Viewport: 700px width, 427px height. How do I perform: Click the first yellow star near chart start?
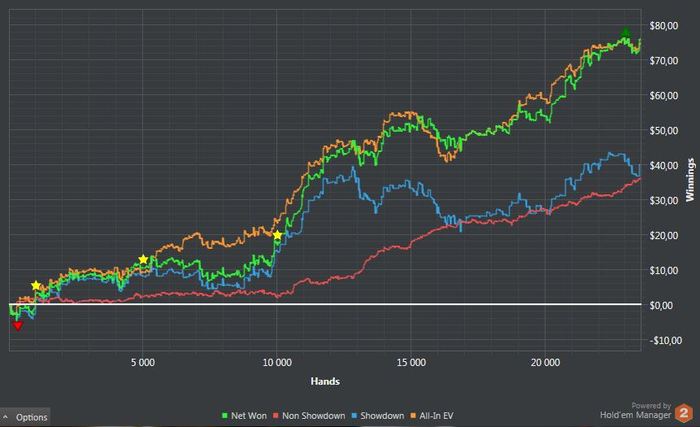tap(36, 285)
